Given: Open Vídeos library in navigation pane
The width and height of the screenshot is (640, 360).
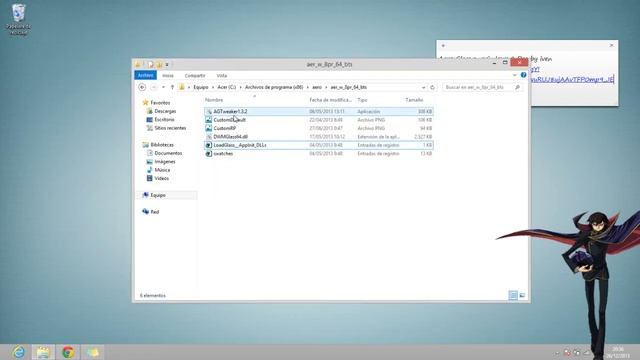Looking at the screenshot, I should point(162,178).
